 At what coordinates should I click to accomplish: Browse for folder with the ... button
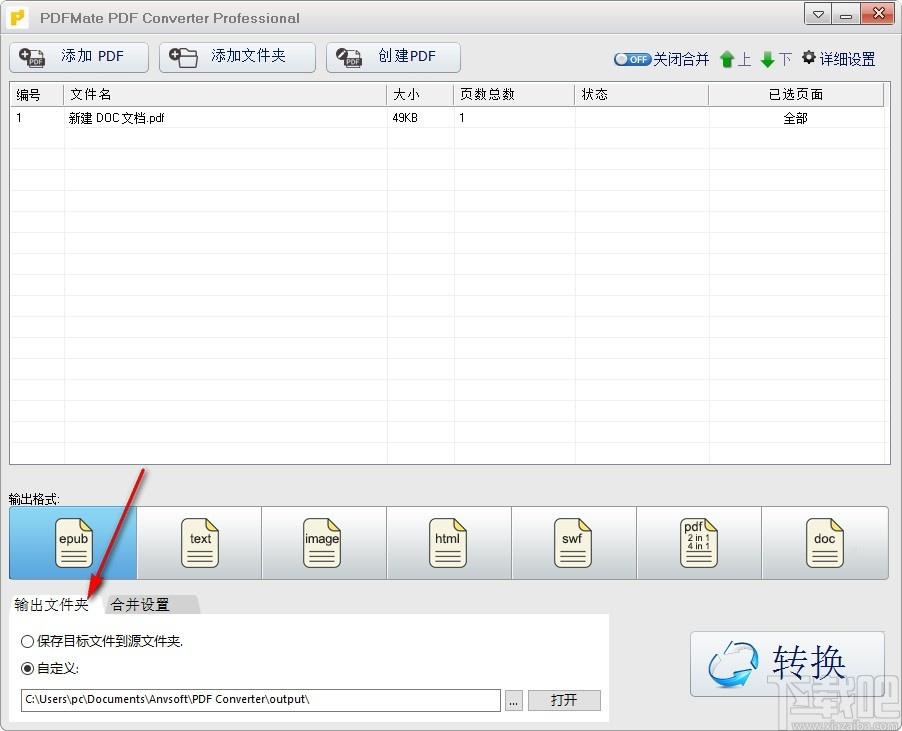(514, 701)
